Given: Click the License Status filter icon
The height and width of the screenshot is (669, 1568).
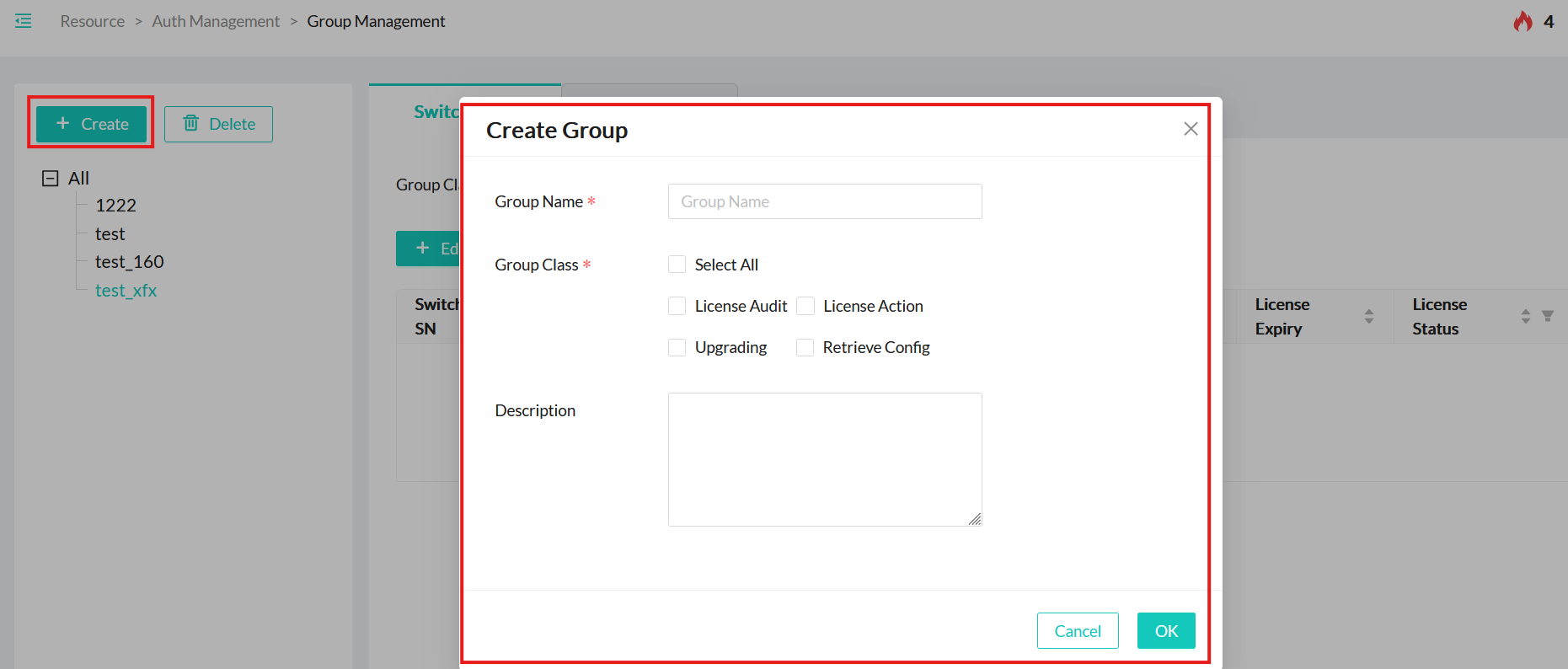Looking at the screenshot, I should [x=1547, y=316].
